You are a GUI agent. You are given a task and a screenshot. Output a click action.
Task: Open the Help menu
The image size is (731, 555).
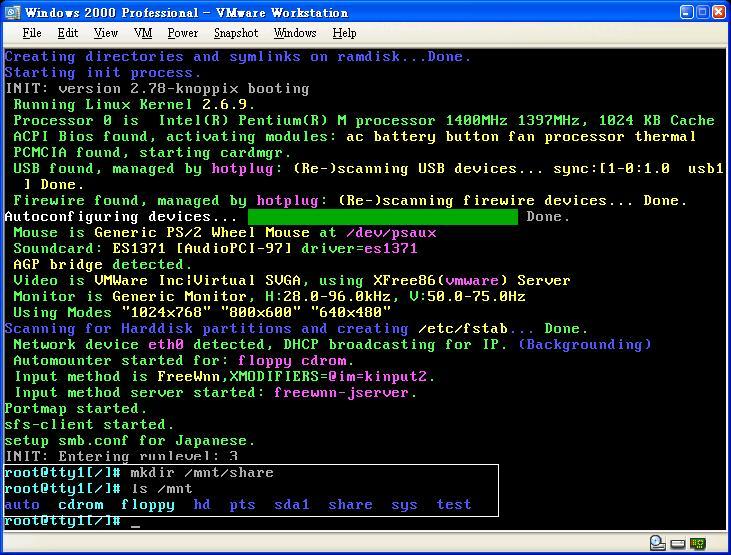point(344,33)
